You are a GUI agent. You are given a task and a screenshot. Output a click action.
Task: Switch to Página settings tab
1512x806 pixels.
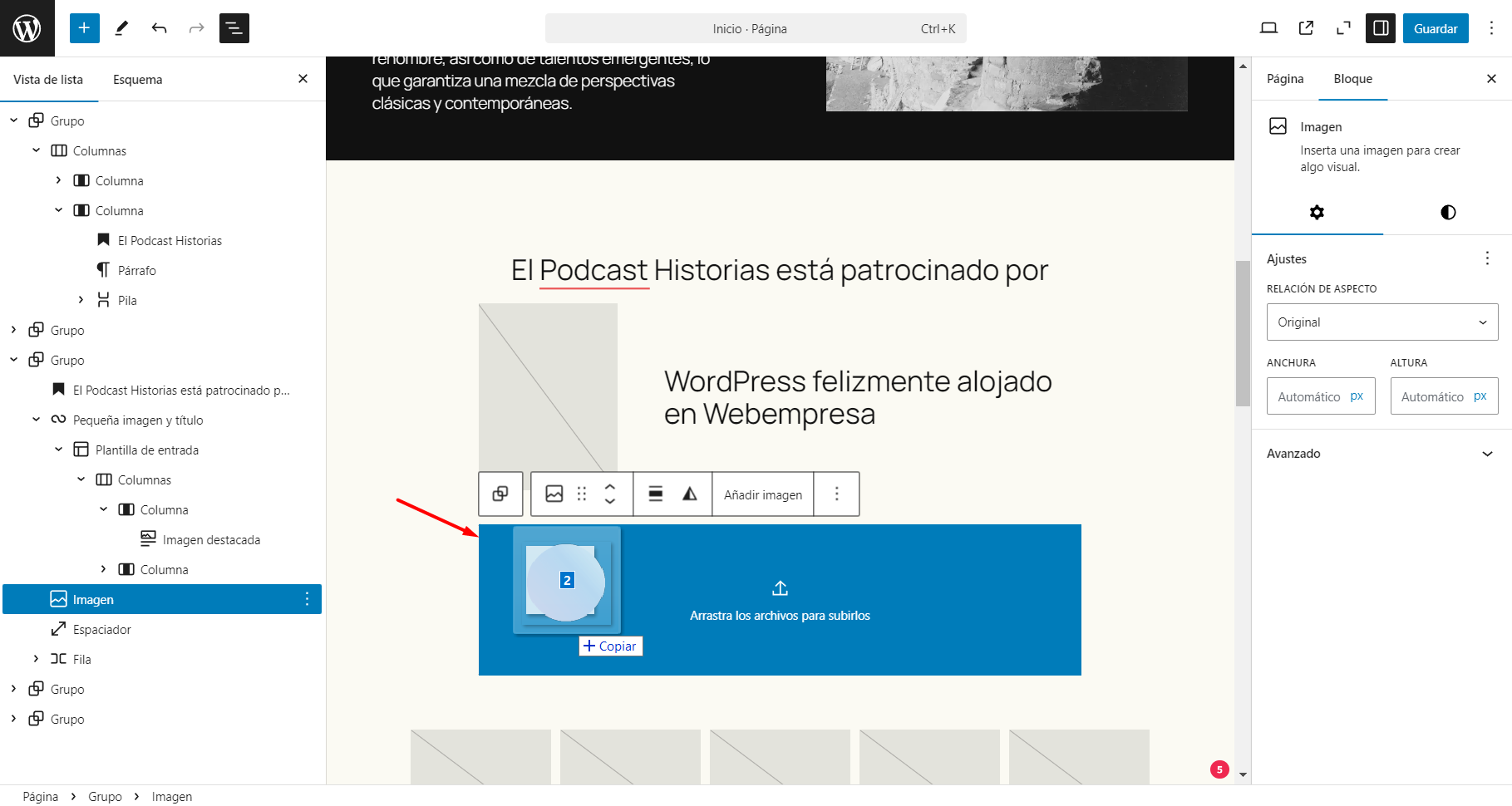tap(1285, 79)
